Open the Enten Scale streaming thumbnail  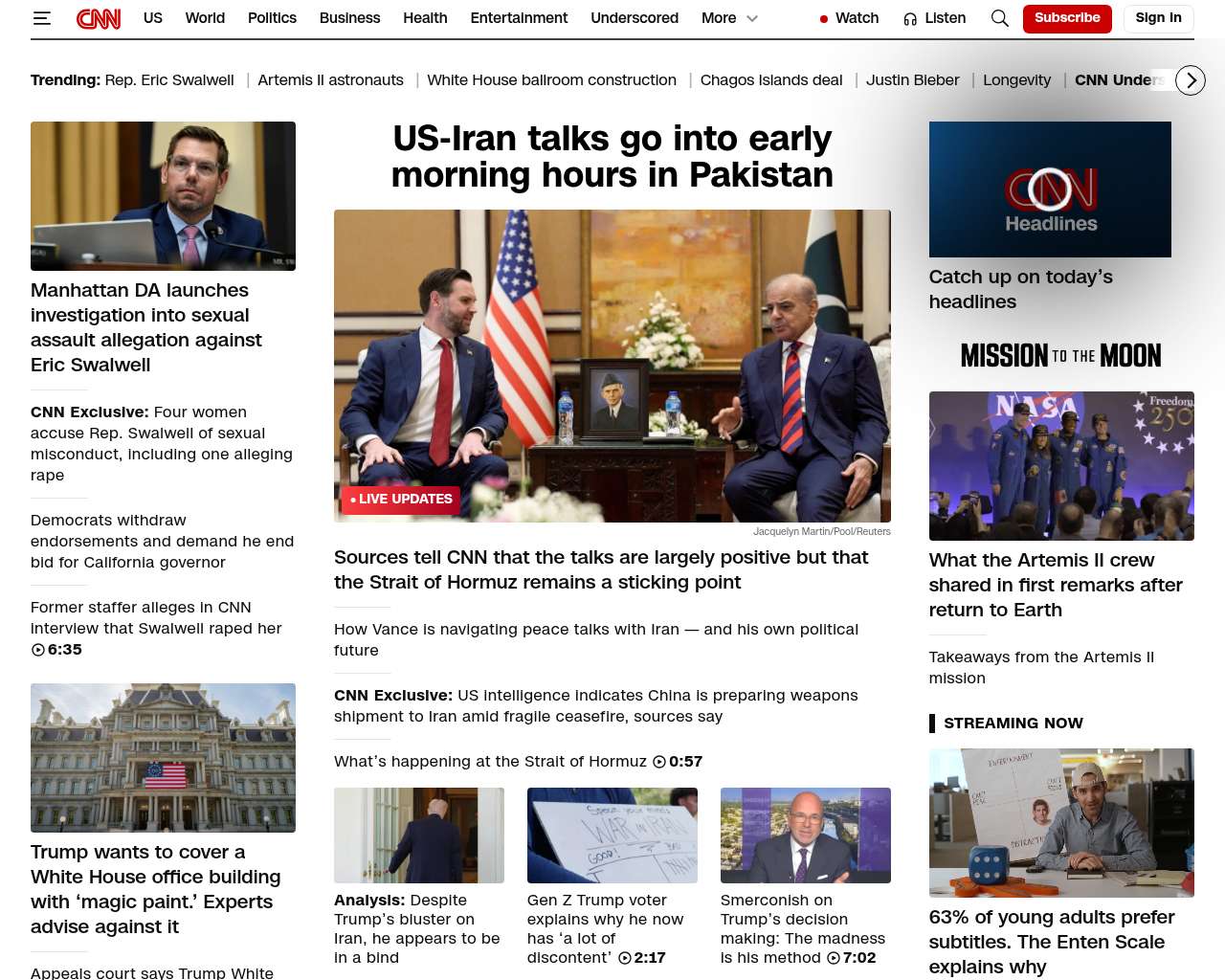tap(1061, 823)
